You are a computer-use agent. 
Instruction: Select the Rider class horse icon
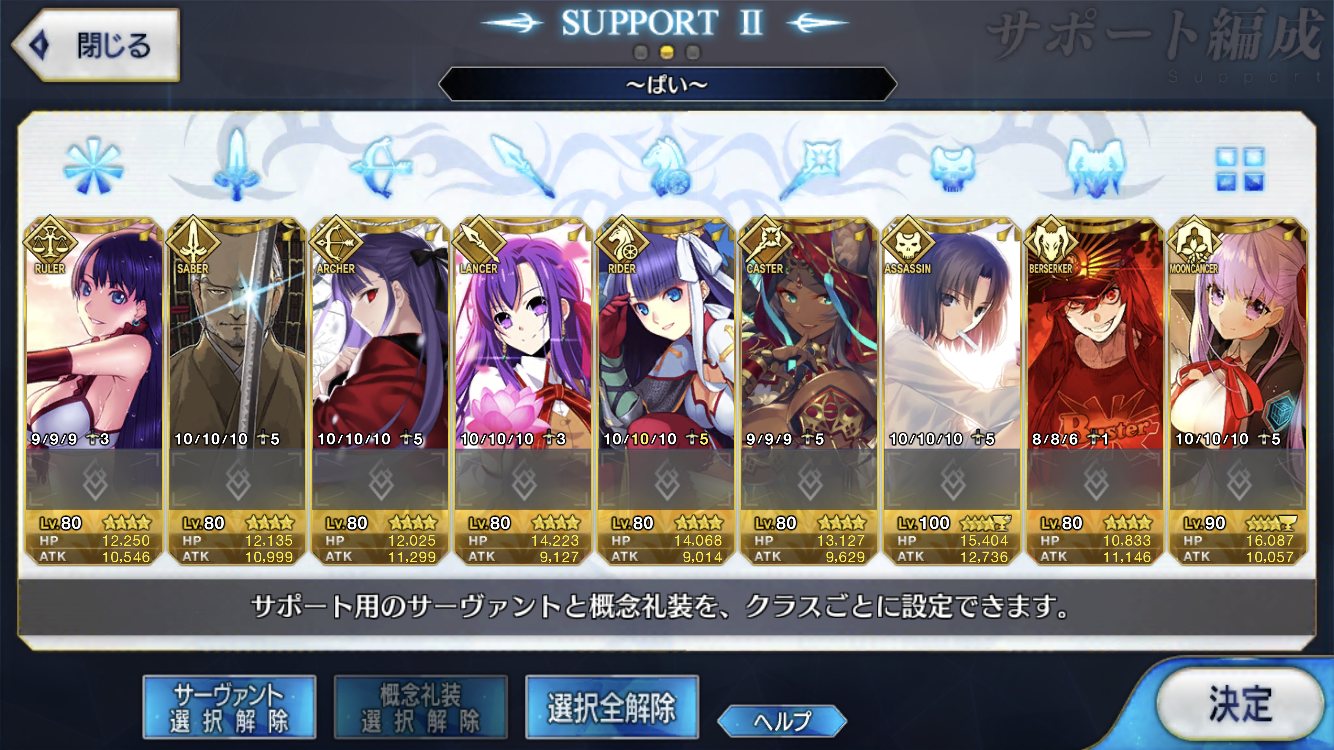coord(665,165)
